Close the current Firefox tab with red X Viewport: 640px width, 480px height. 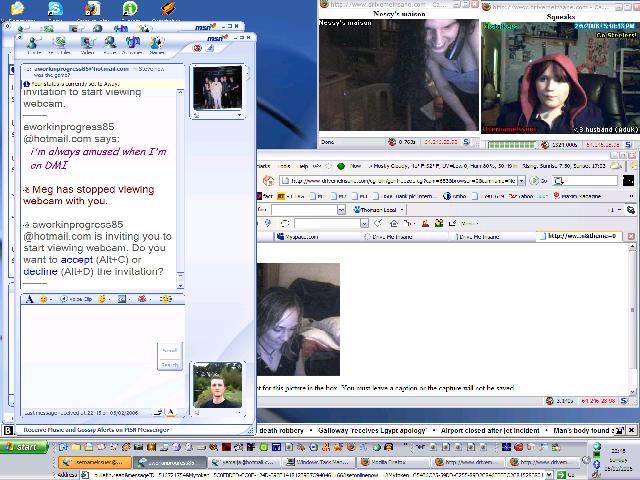click(631, 236)
